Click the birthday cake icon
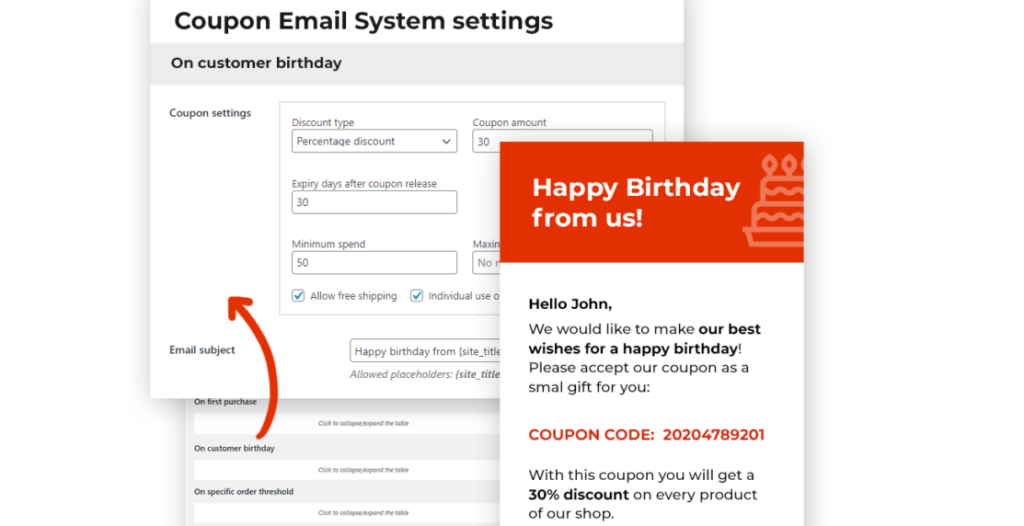The image size is (1024, 526). point(774,201)
